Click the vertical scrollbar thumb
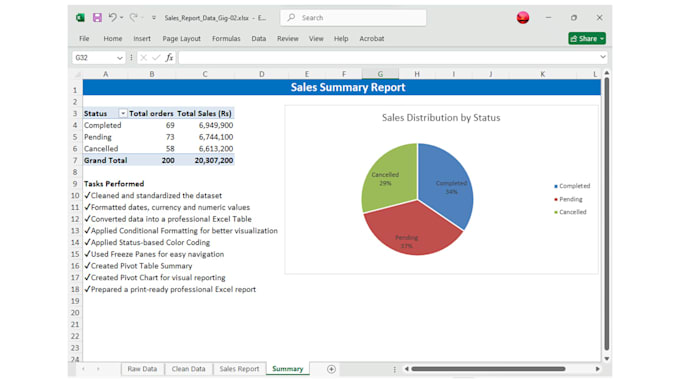Viewport: 680px width, 383px height. tap(607, 213)
